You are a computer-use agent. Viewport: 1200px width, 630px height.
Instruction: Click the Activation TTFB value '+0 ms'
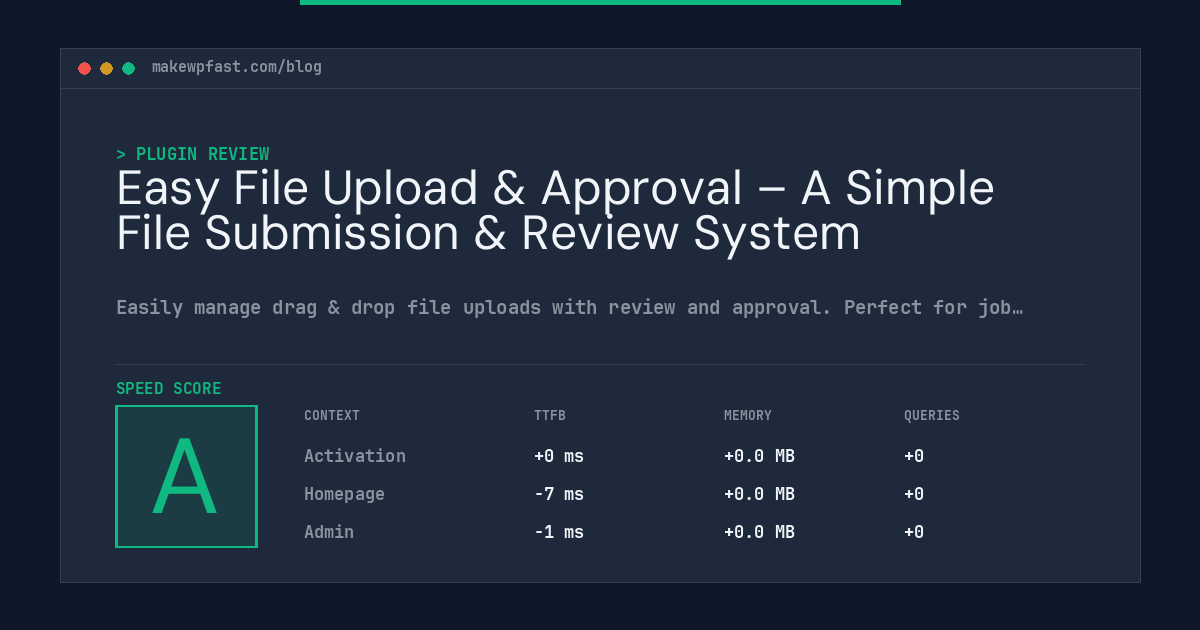pos(559,456)
